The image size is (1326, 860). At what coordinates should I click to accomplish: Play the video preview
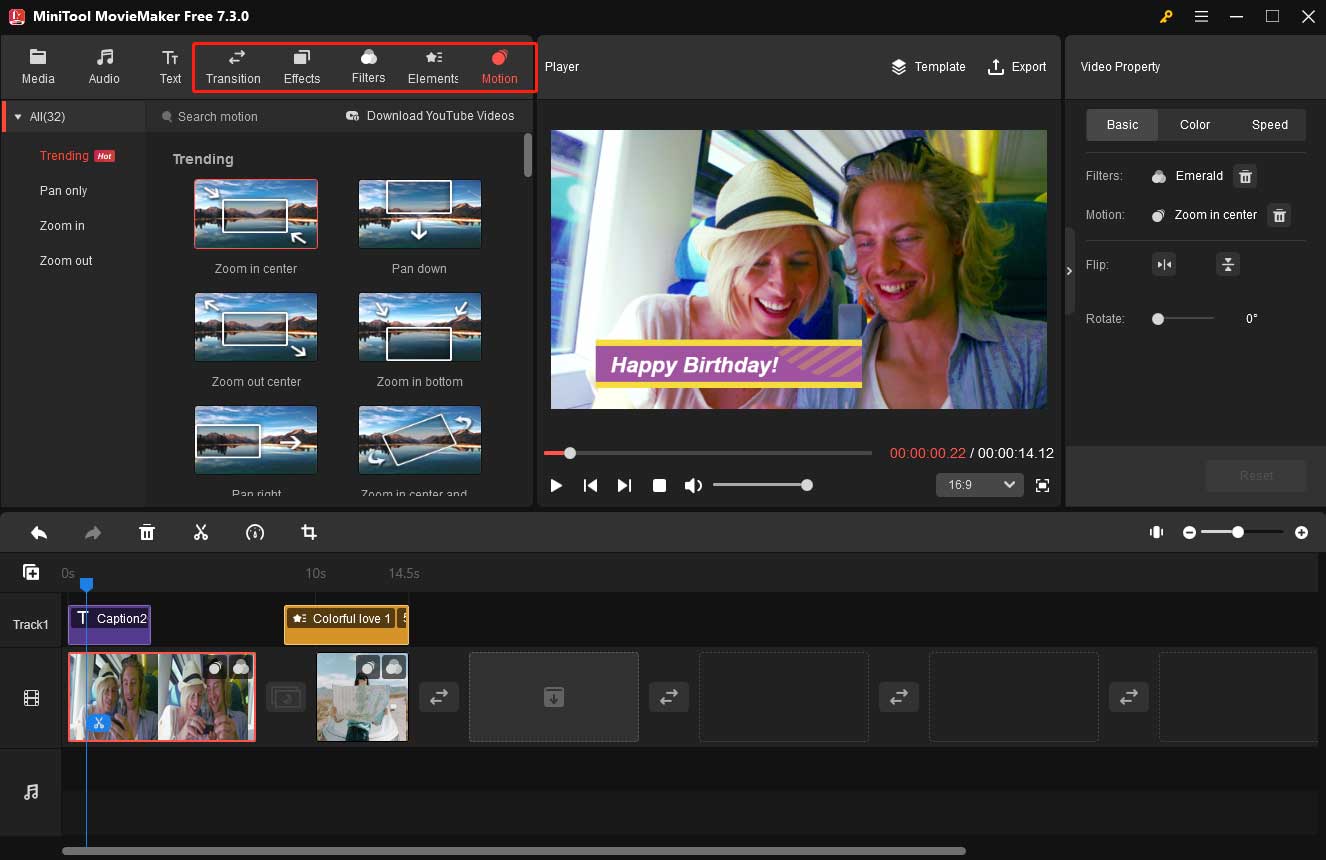[556, 485]
